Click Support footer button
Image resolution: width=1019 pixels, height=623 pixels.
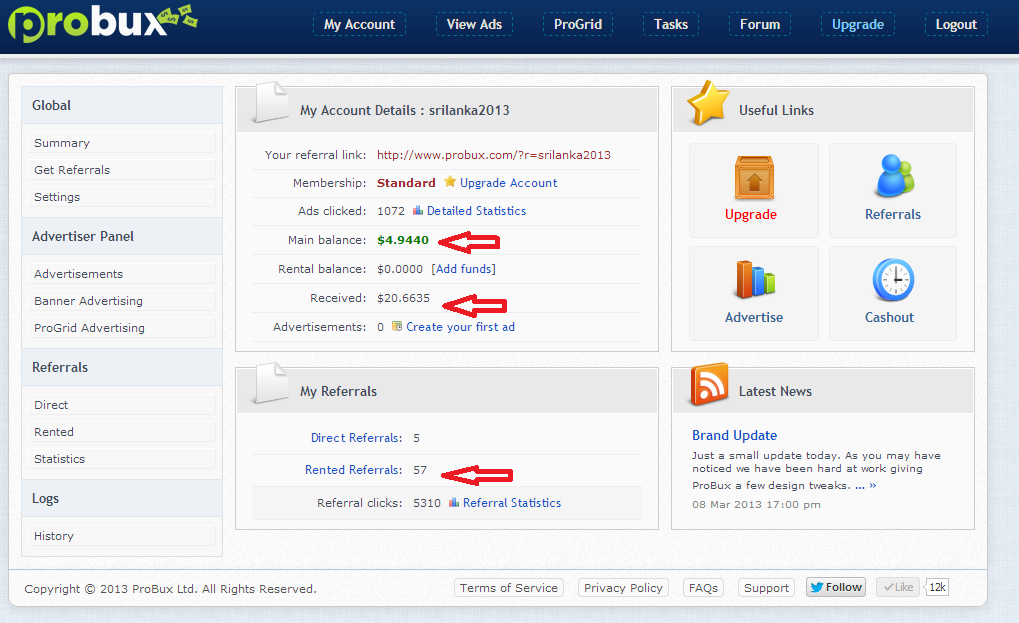[766, 588]
